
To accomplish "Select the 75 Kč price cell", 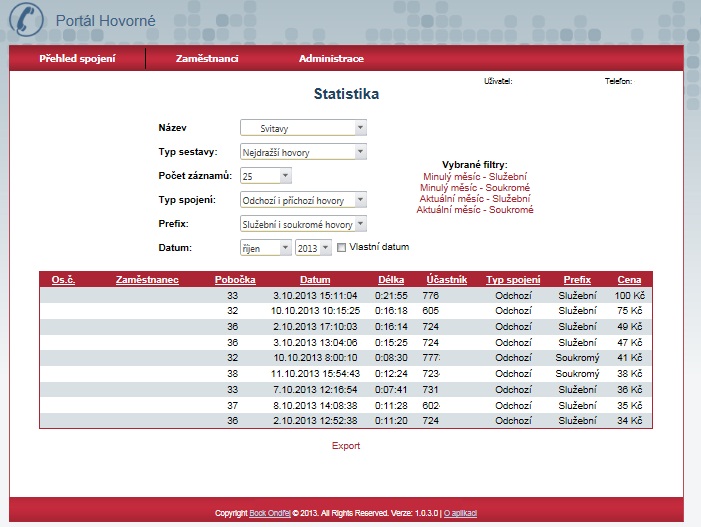I will click(629, 311).
